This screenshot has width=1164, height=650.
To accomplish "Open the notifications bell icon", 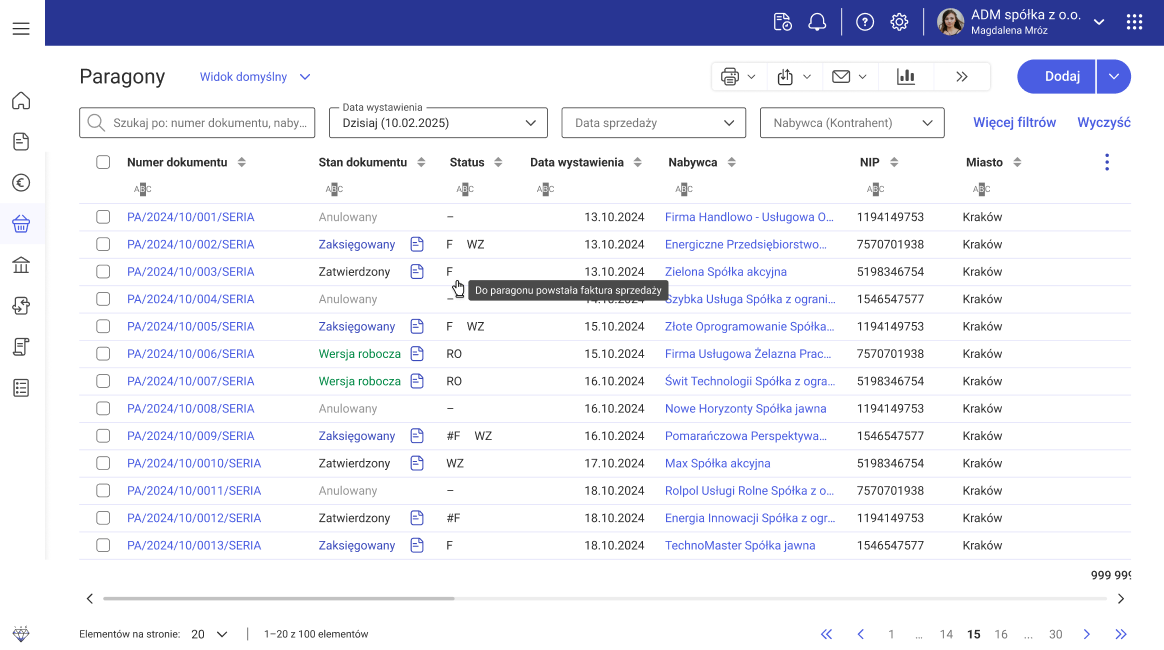I will [817, 22].
